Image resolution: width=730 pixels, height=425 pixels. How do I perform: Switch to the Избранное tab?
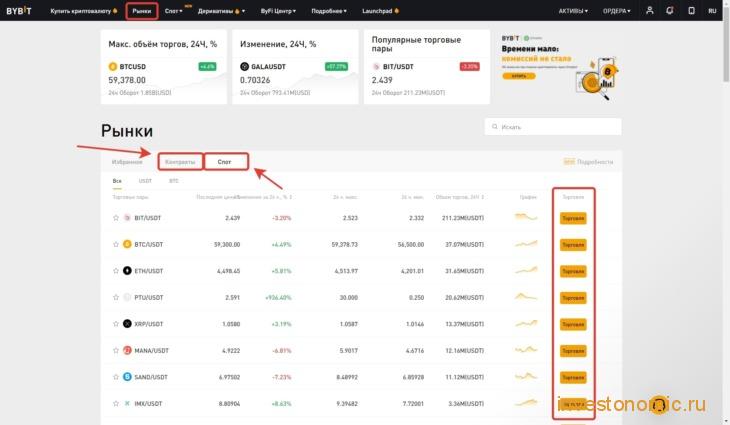tap(127, 162)
